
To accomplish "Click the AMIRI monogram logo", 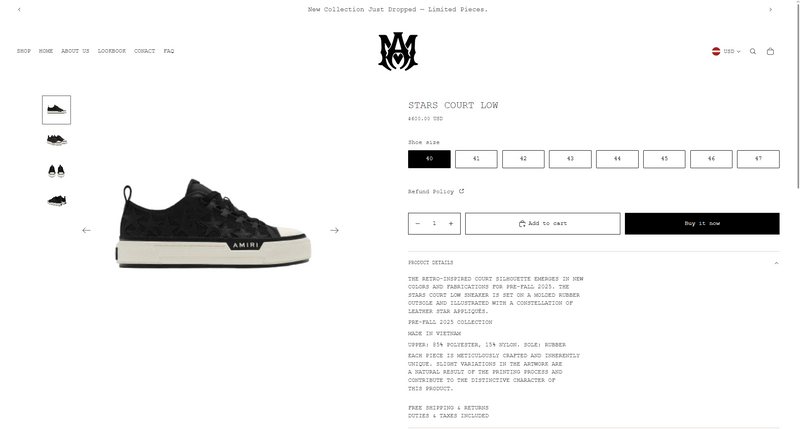I will (x=398, y=51).
